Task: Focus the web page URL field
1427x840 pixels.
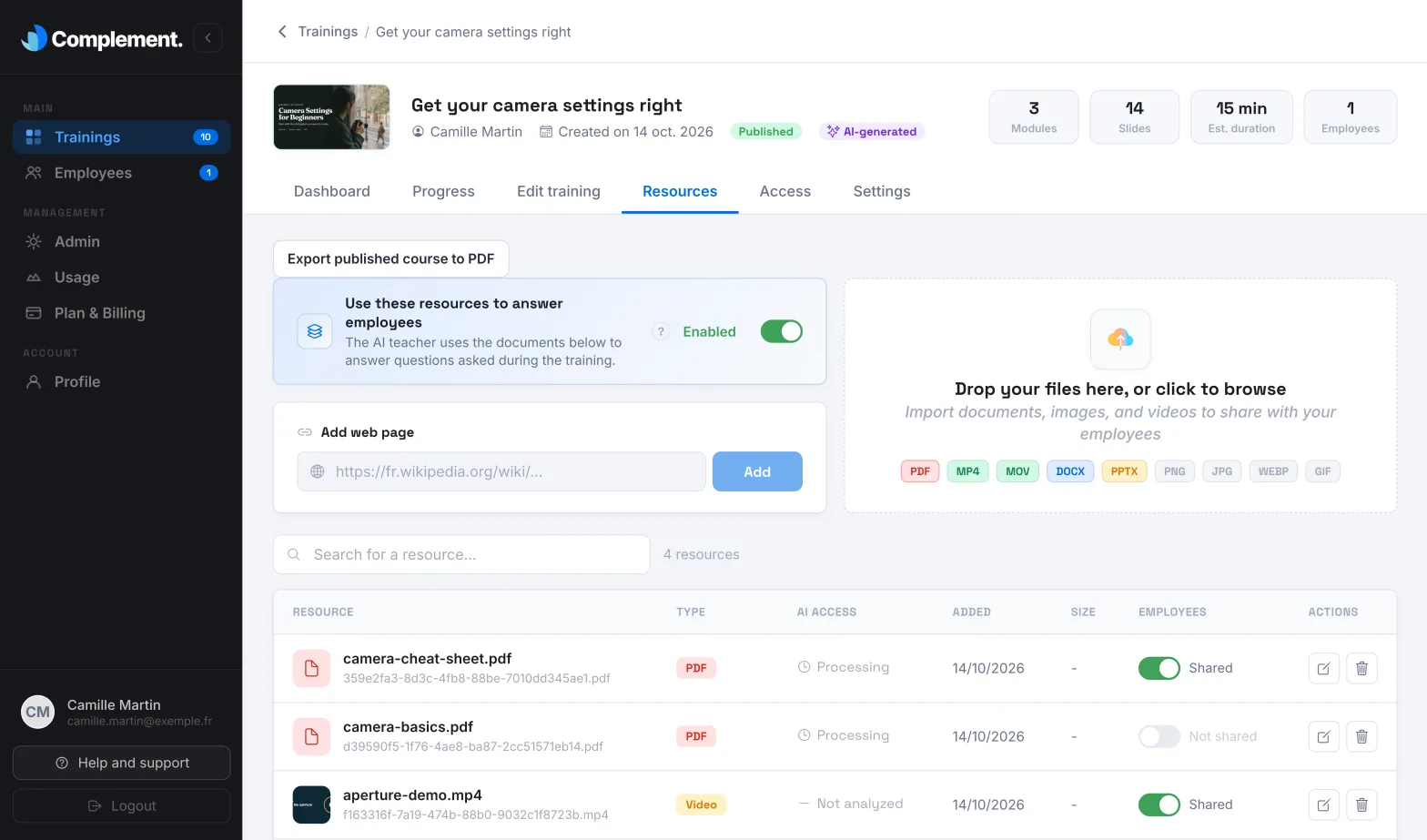Action: coord(501,471)
